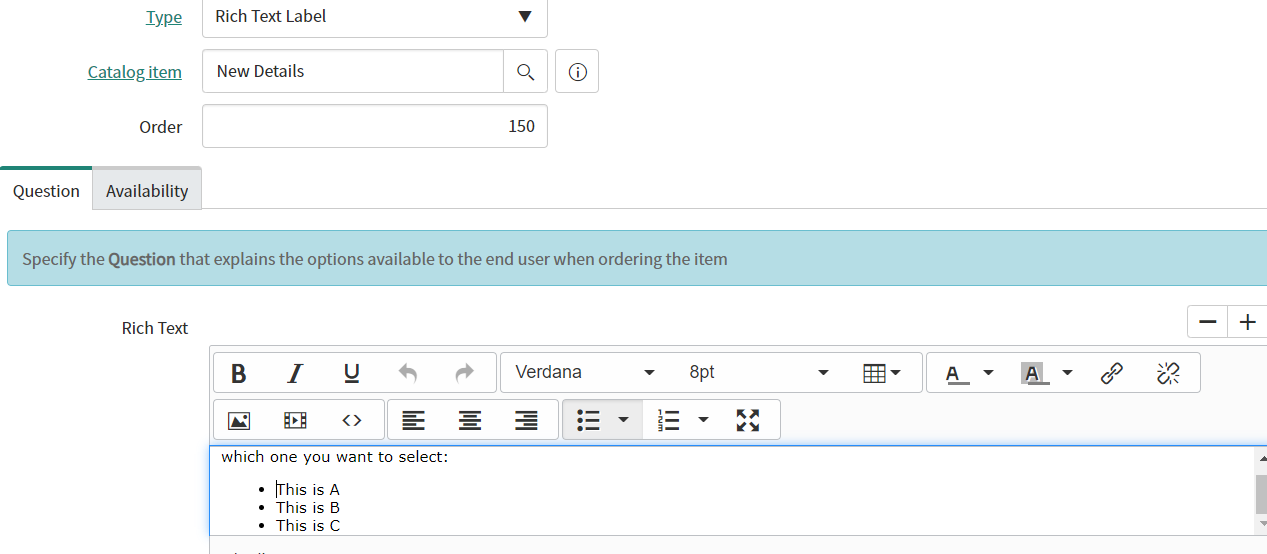Toggle Bold formatting in rich text toolbar

238,373
